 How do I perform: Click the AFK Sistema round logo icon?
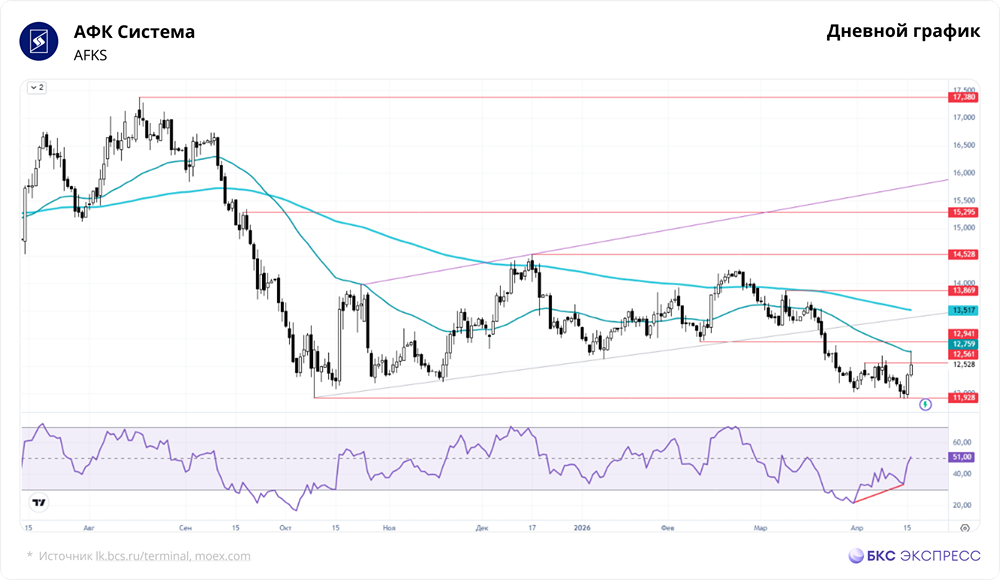(x=39, y=41)
